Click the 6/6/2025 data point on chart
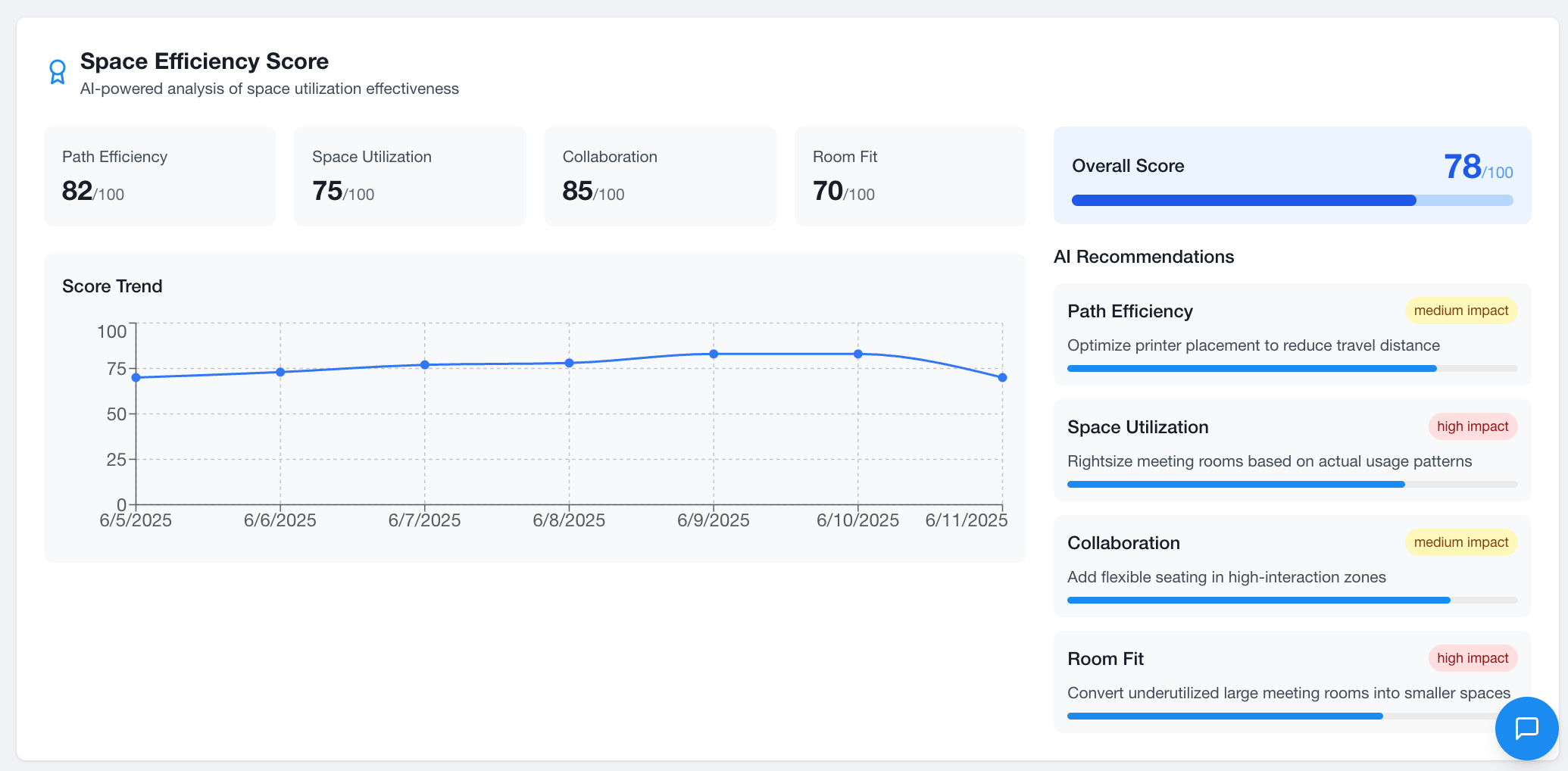The width and height of the screenshot is (1568, 771). tap(280, 372)
